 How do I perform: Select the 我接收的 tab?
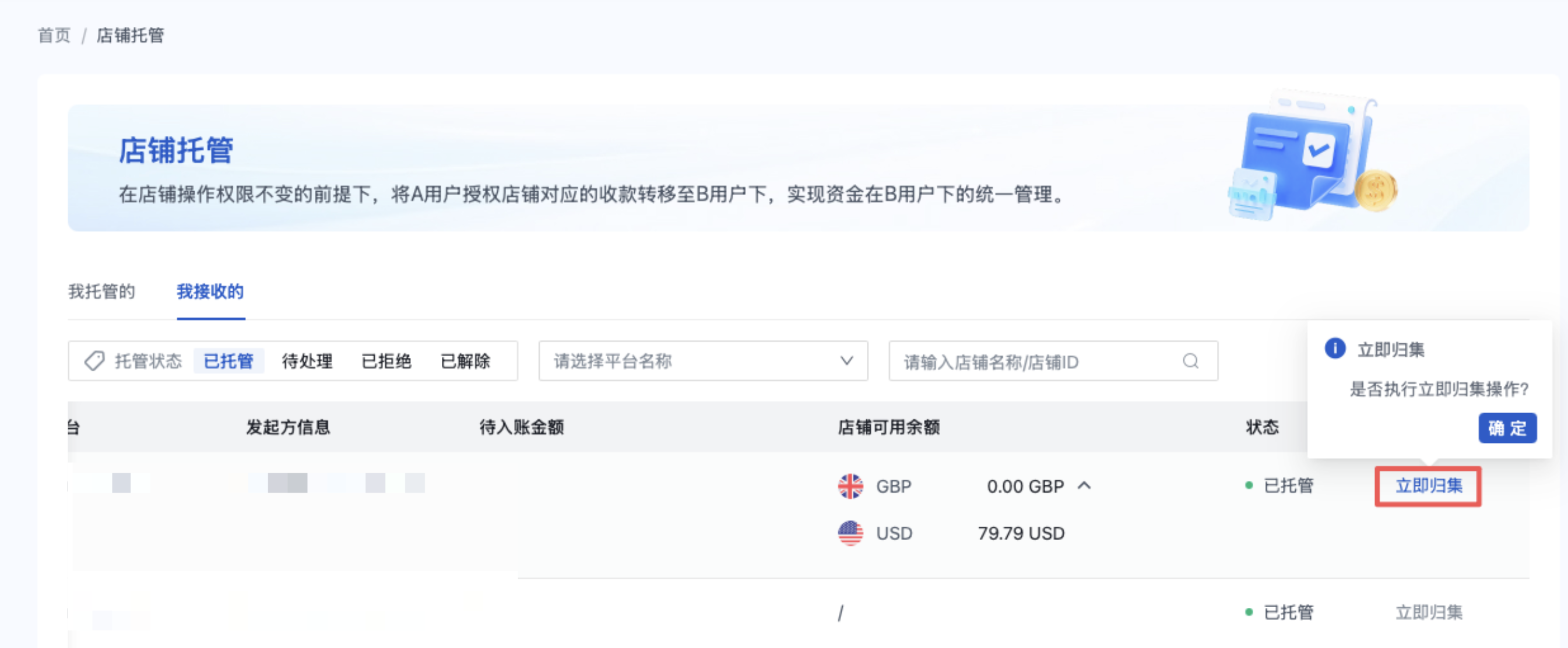[210, 291]
